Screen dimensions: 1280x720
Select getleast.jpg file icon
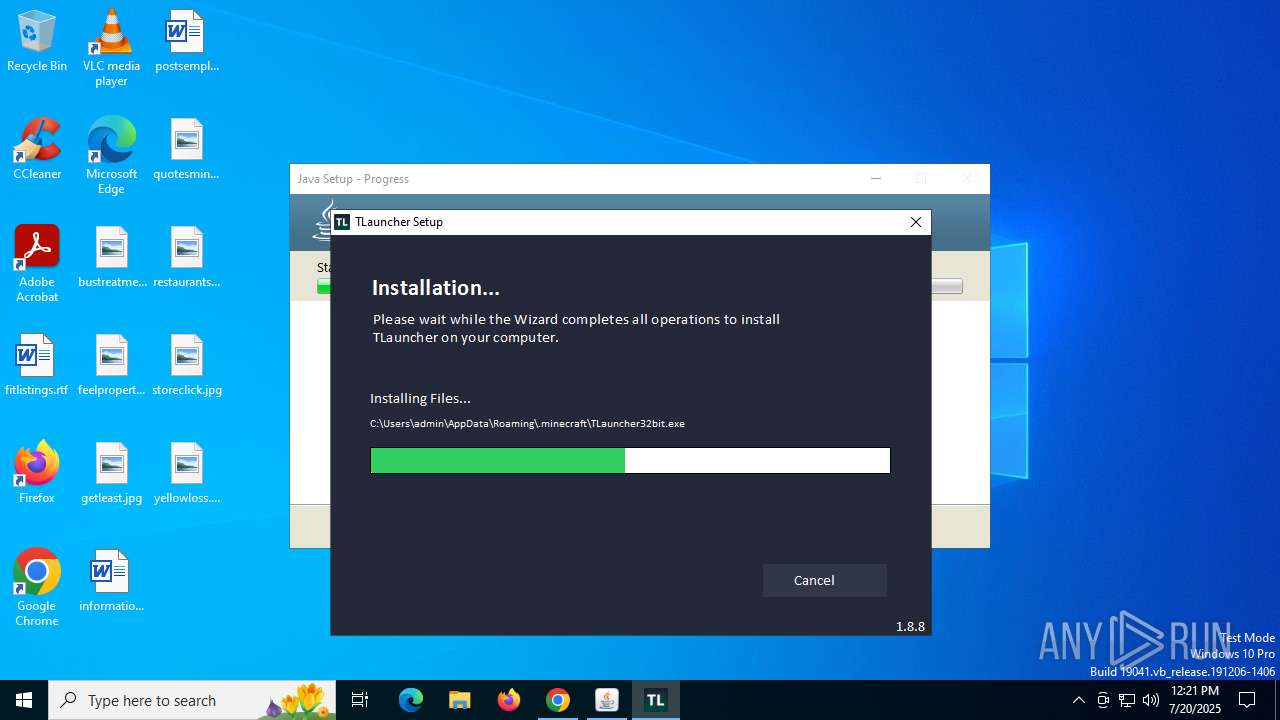(111, 474)
